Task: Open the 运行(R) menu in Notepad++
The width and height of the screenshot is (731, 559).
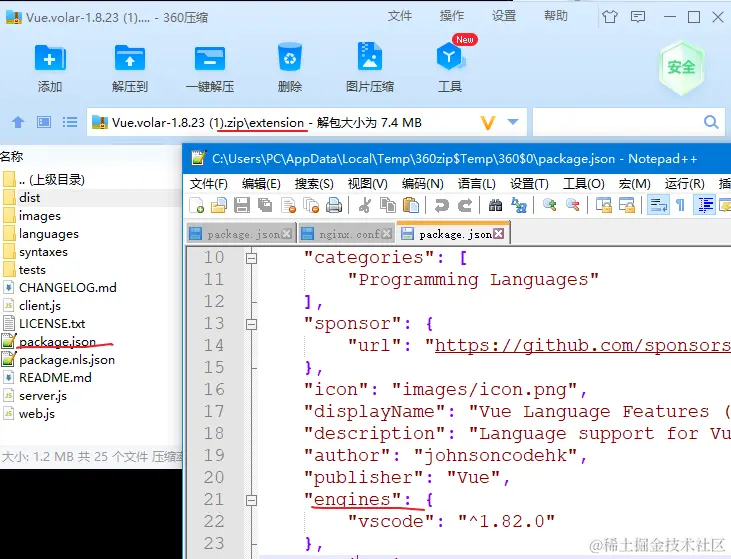Action: point(684,184)
